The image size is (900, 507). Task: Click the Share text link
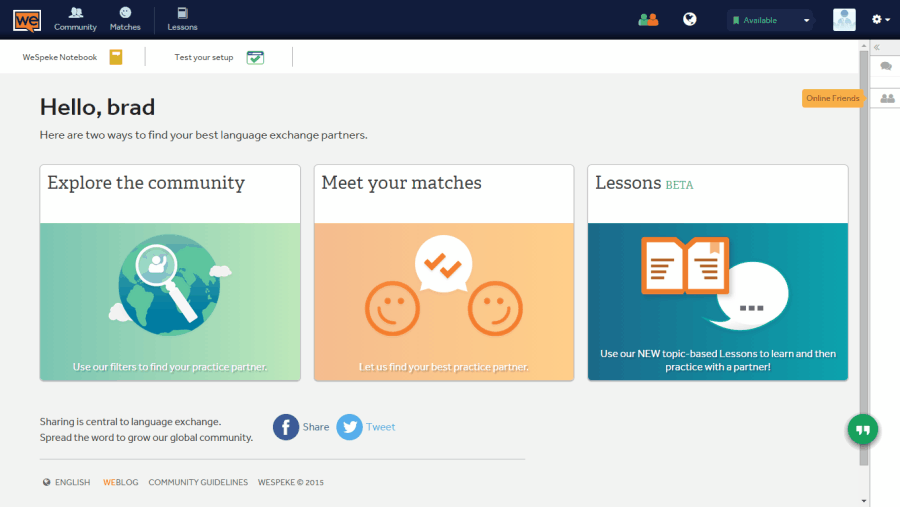316,427
